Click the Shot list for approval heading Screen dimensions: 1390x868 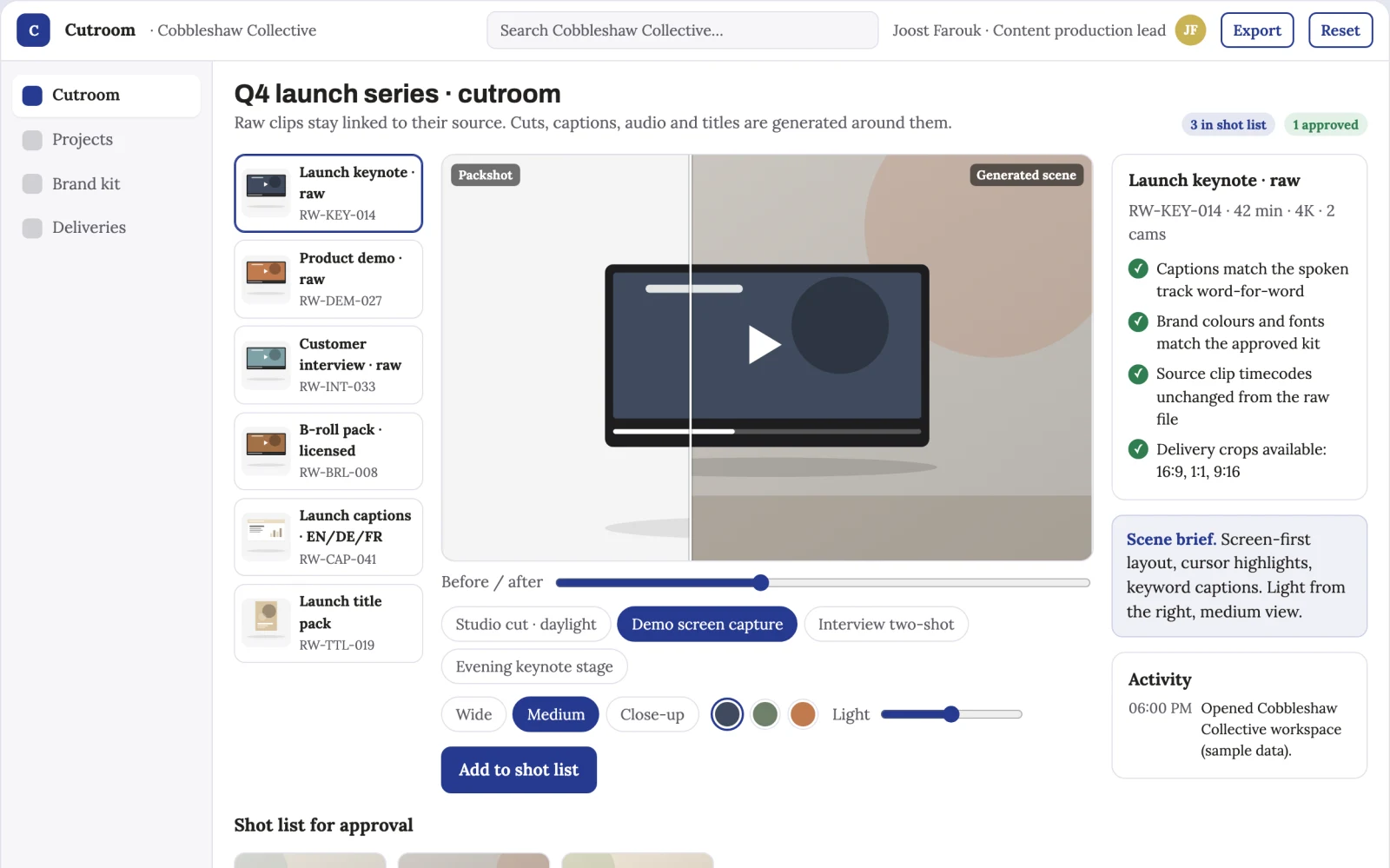click(323, 825)
